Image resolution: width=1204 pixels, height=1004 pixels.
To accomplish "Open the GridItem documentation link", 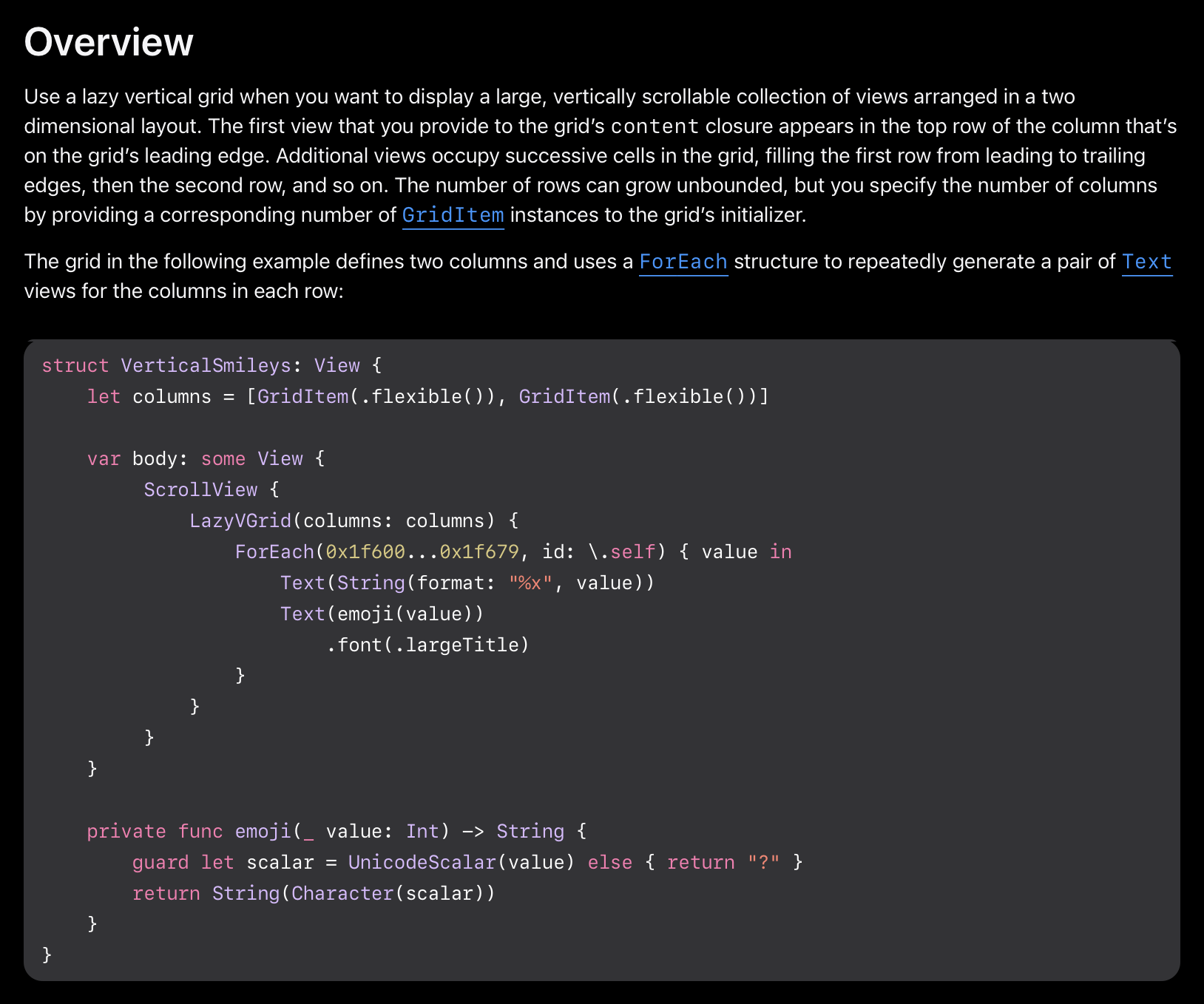I will (453, 215).
